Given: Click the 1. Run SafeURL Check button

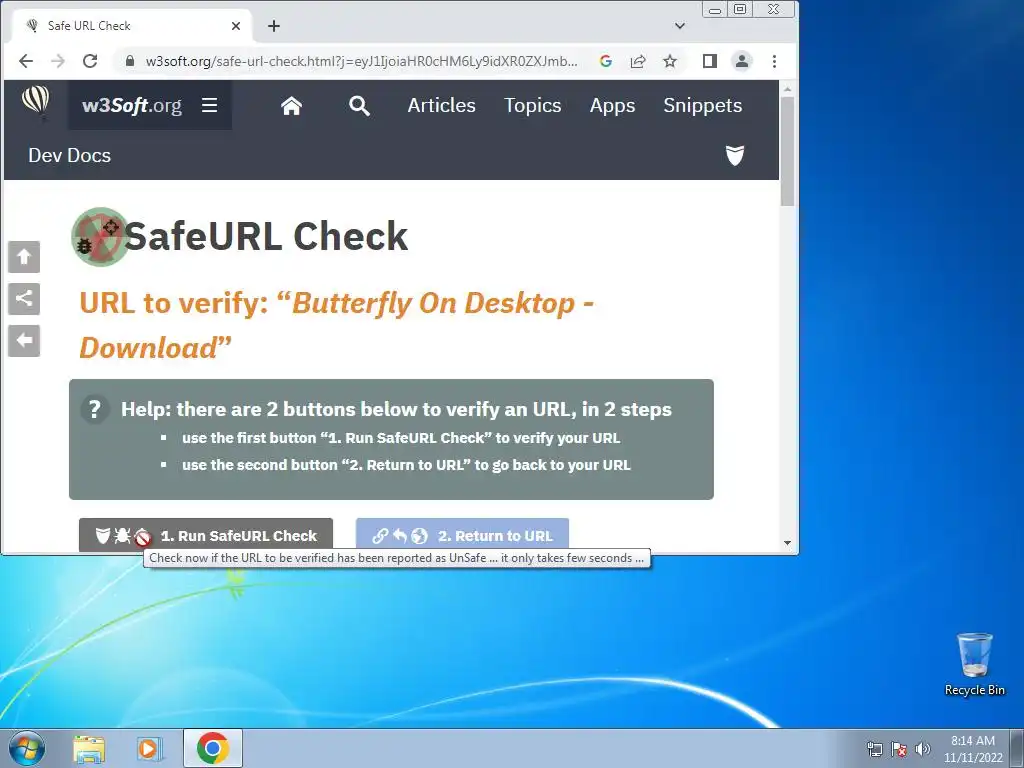Looking at the screenshot, I should [206, 536].
